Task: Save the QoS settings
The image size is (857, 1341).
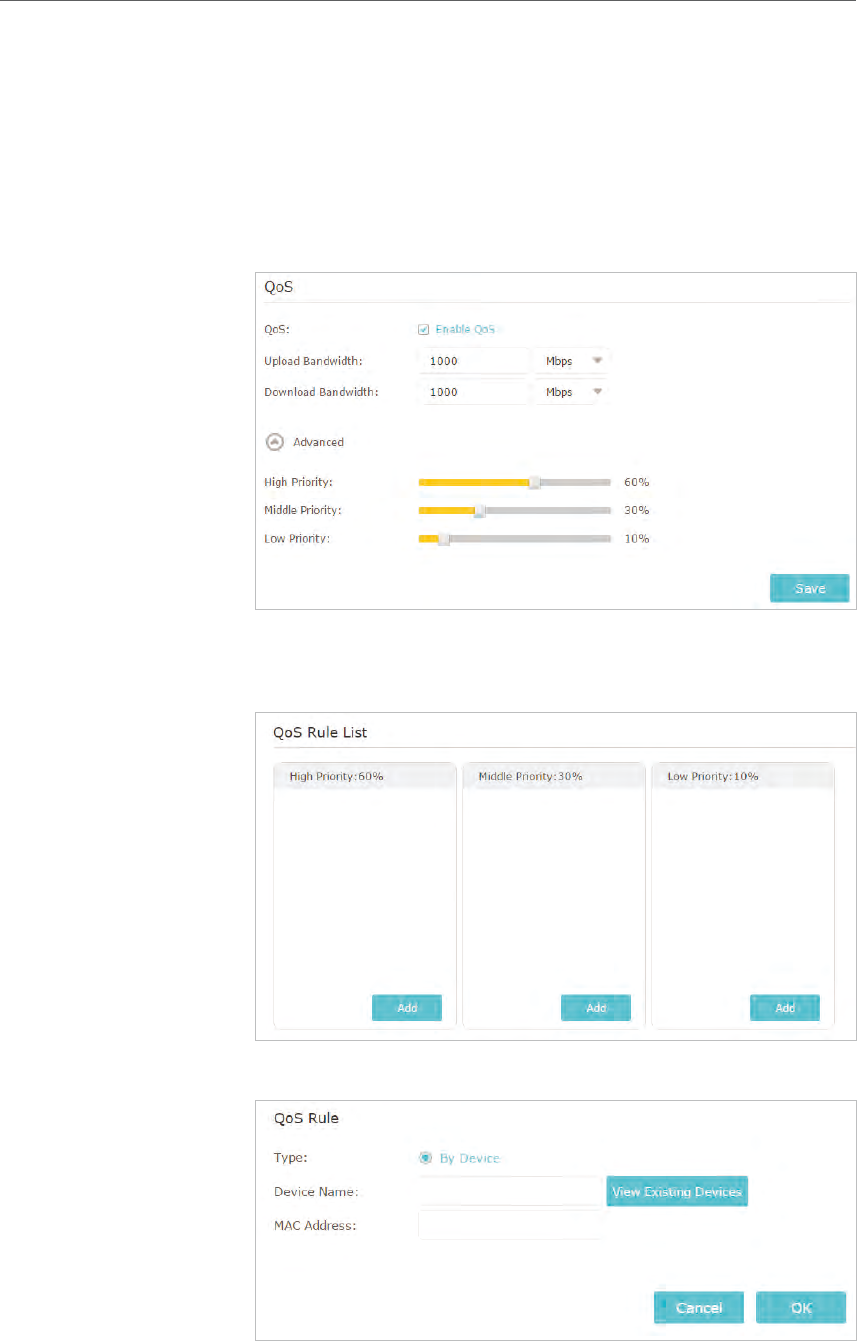Action: tap(809, 588)
